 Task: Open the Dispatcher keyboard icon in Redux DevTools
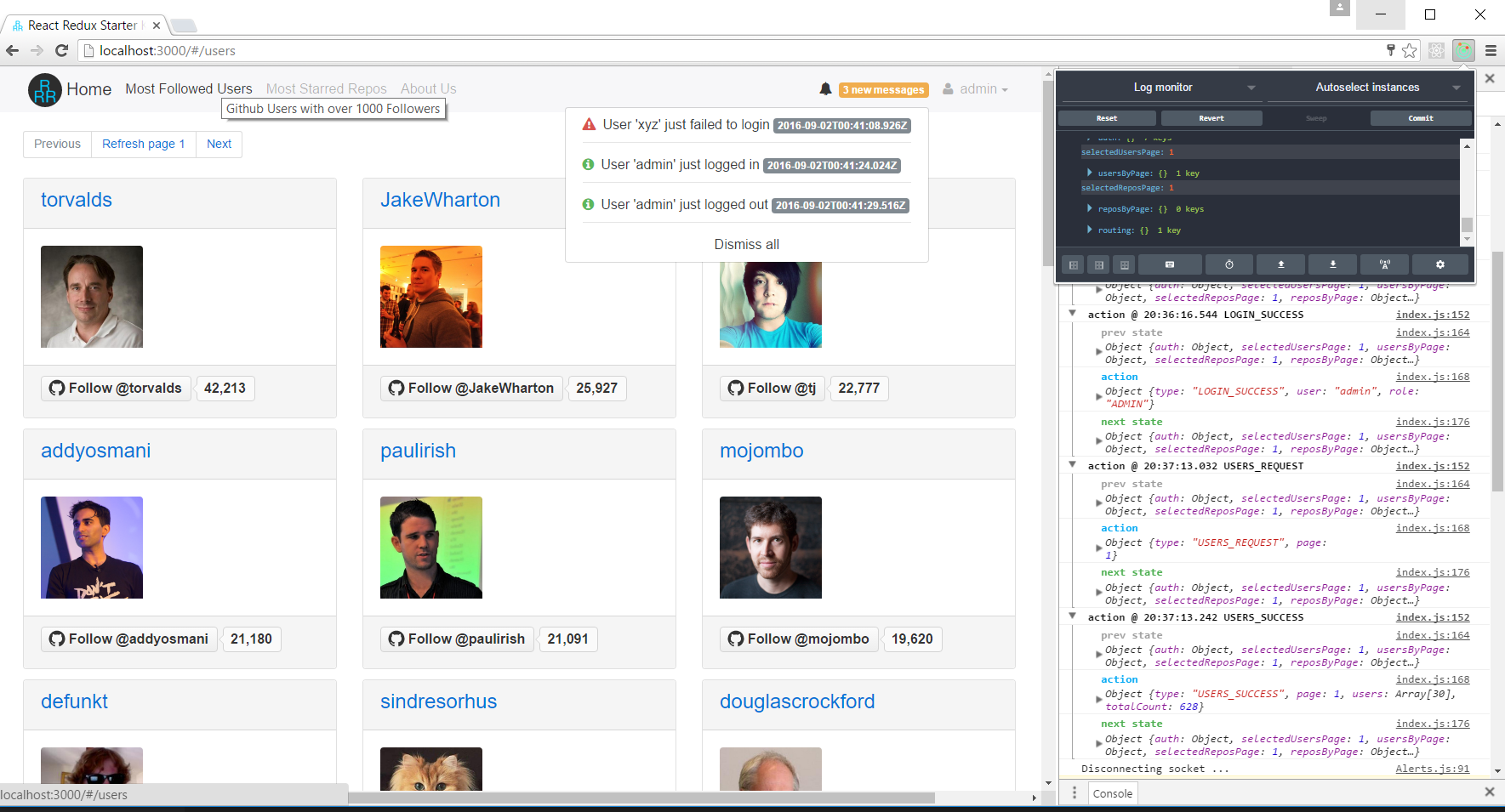(1169, 264)
